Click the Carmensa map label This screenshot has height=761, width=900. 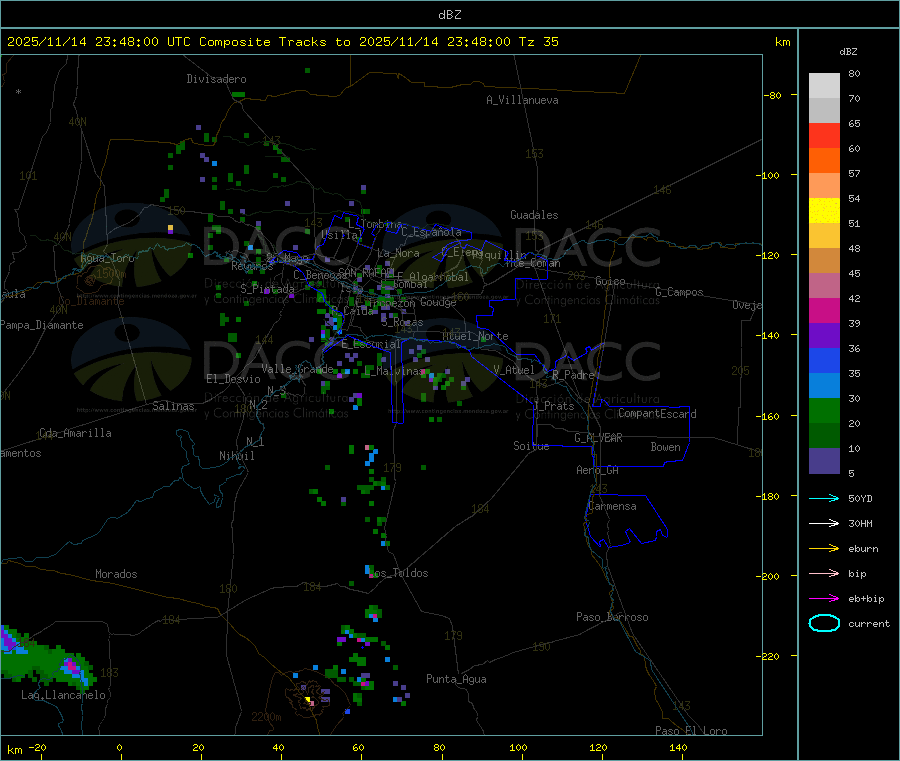pyautogui.click(x=612, y=506)
